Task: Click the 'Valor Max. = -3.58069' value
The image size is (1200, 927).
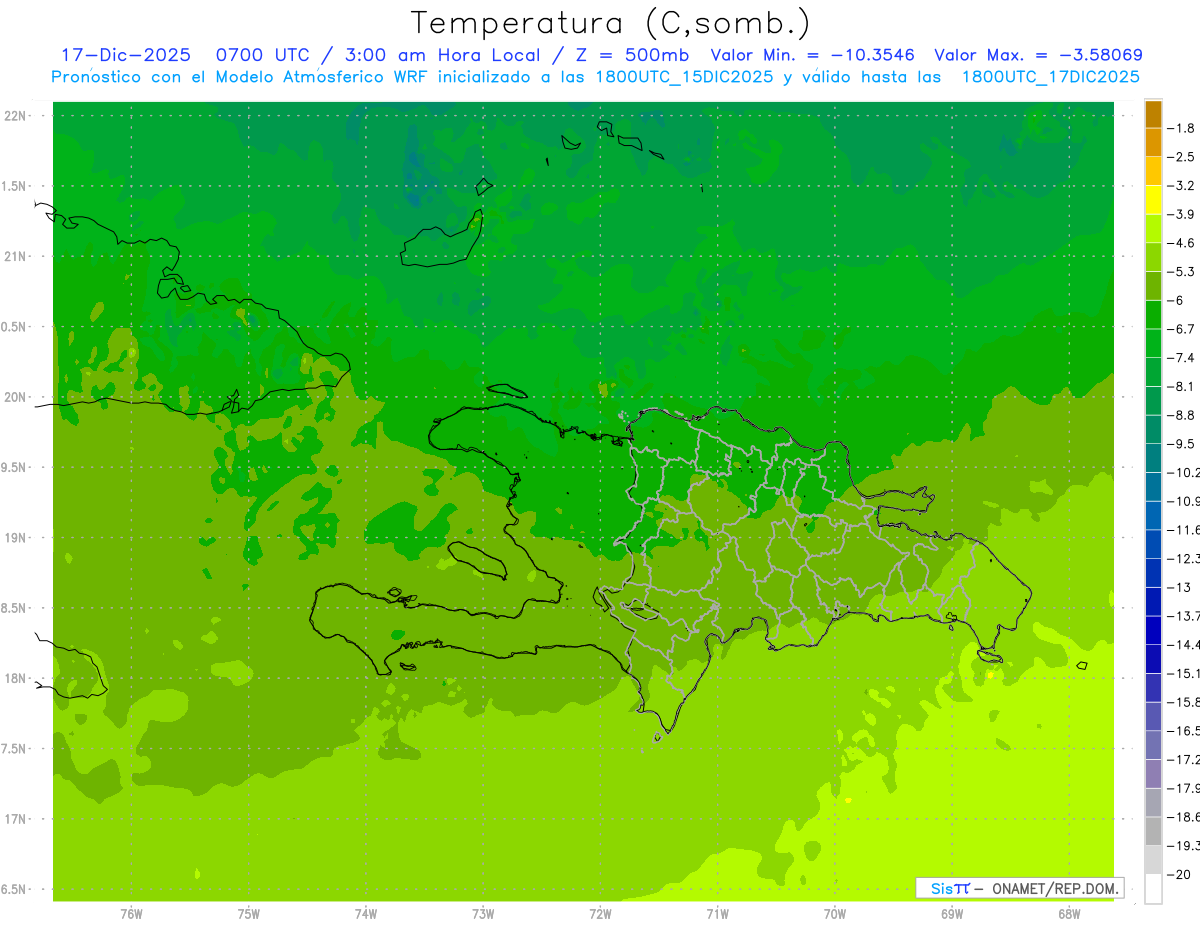Action: 1038,55
